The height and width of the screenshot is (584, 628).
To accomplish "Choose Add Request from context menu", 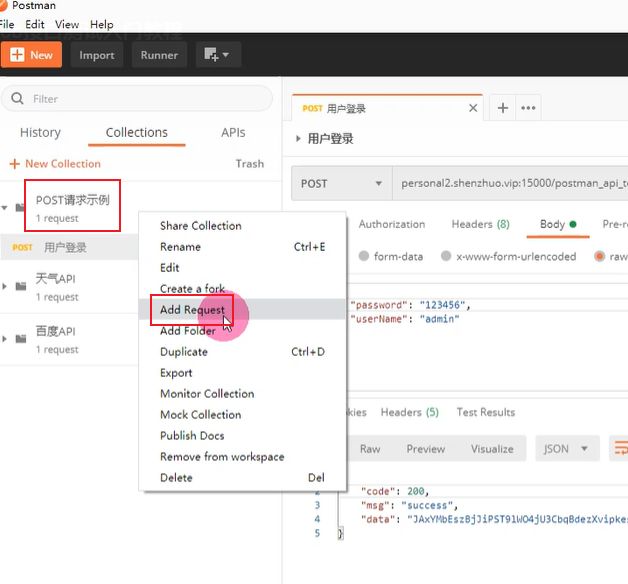I will tap(192, 310).
